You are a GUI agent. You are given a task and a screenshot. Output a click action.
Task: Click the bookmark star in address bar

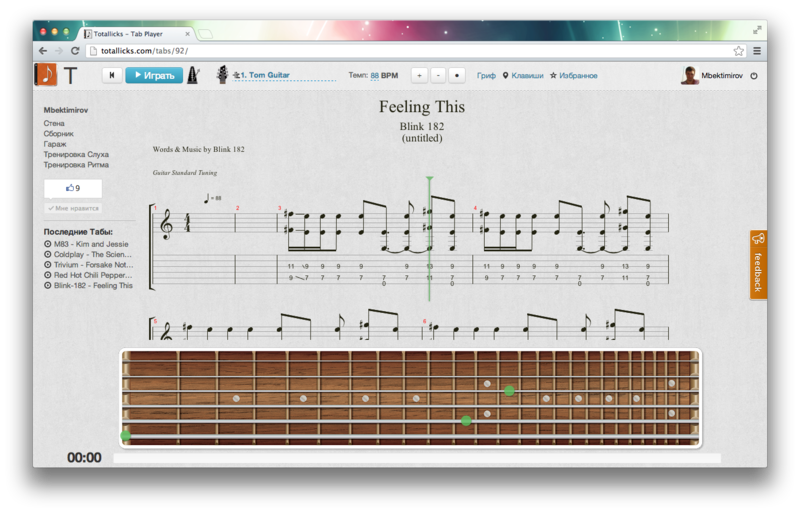(738, 51)
